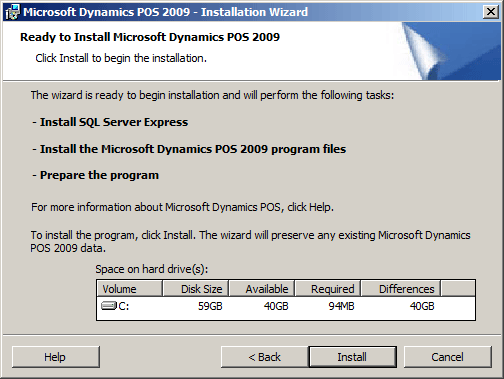Click the wizard title bar text

click(165, 12)
